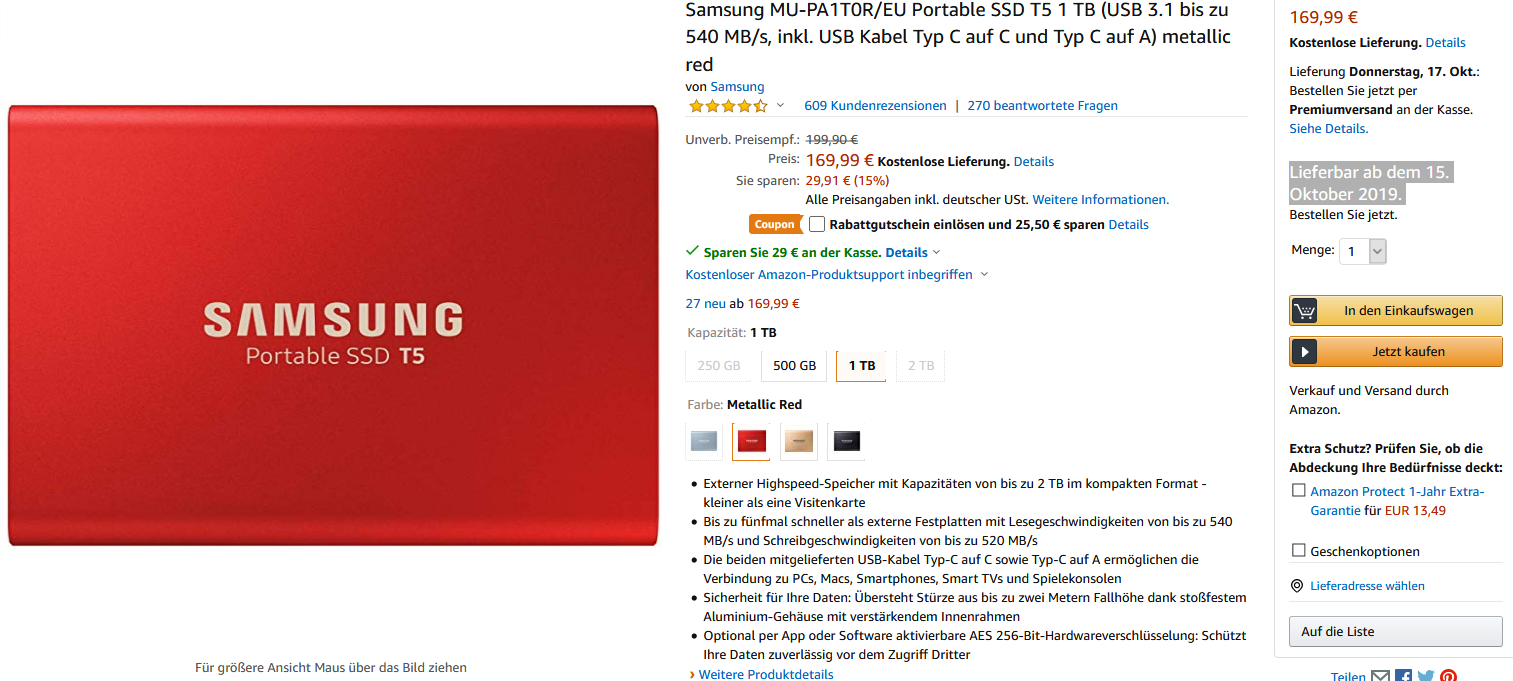Click the location pin icon beside Lieferadresse
This screenshot has width=1513, height=681.
[1297, 586]
